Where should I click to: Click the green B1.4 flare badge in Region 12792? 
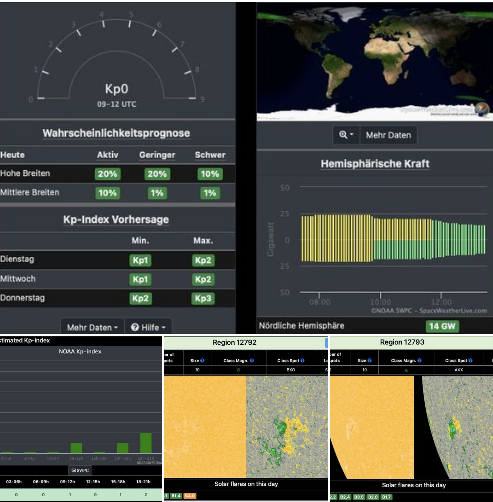pos(176,496)
